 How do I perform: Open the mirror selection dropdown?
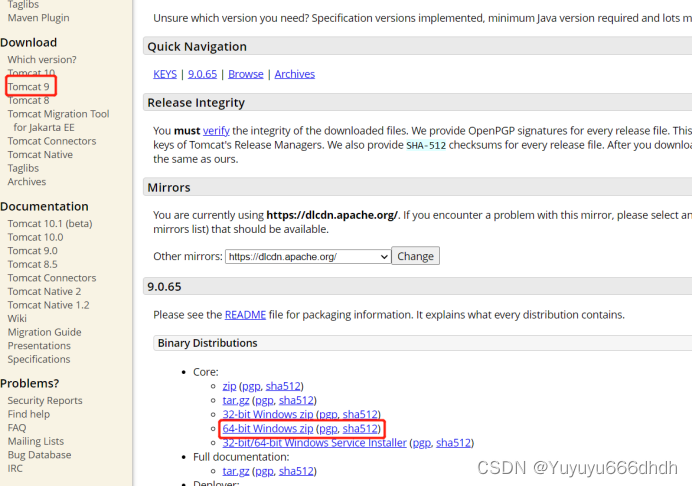[x=308, y=257]
